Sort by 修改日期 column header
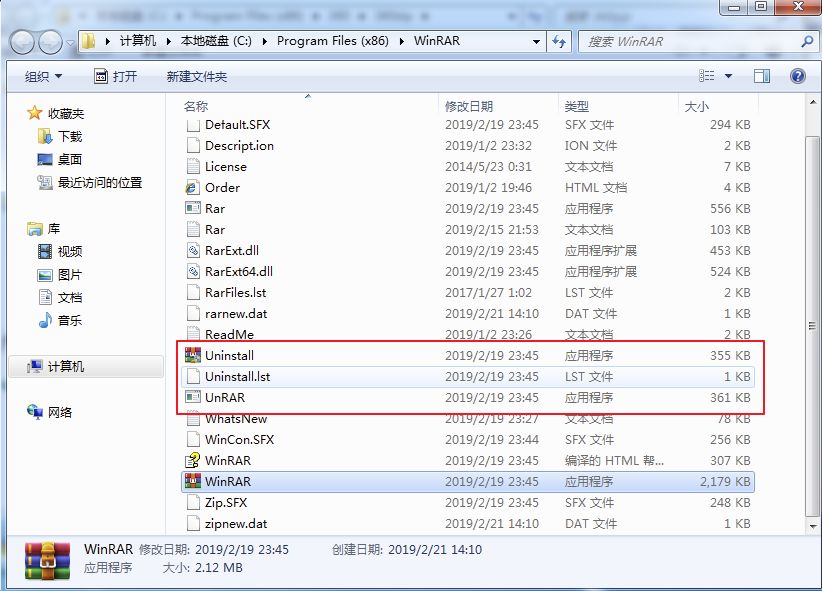 [x=498, y=106]
